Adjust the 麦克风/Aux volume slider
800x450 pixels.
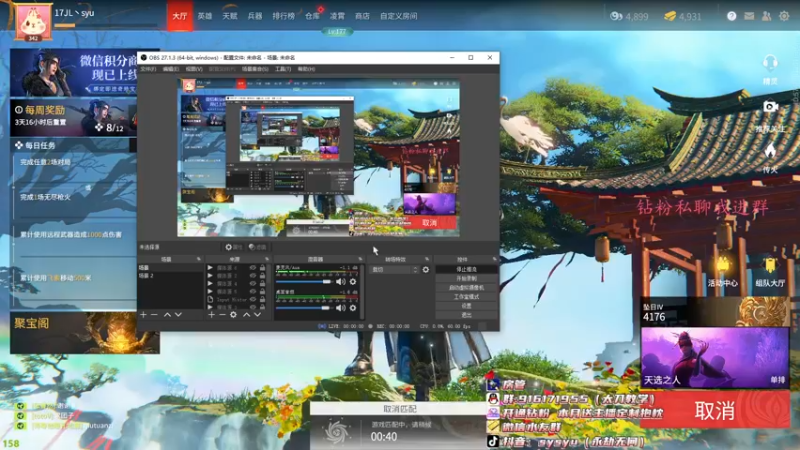[x=305, y=282]
